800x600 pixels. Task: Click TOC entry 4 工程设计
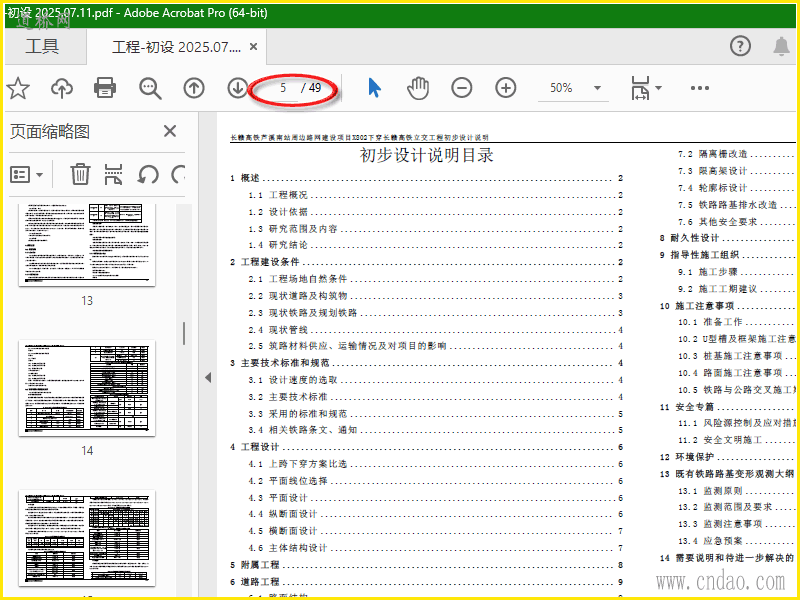(427, 447)
